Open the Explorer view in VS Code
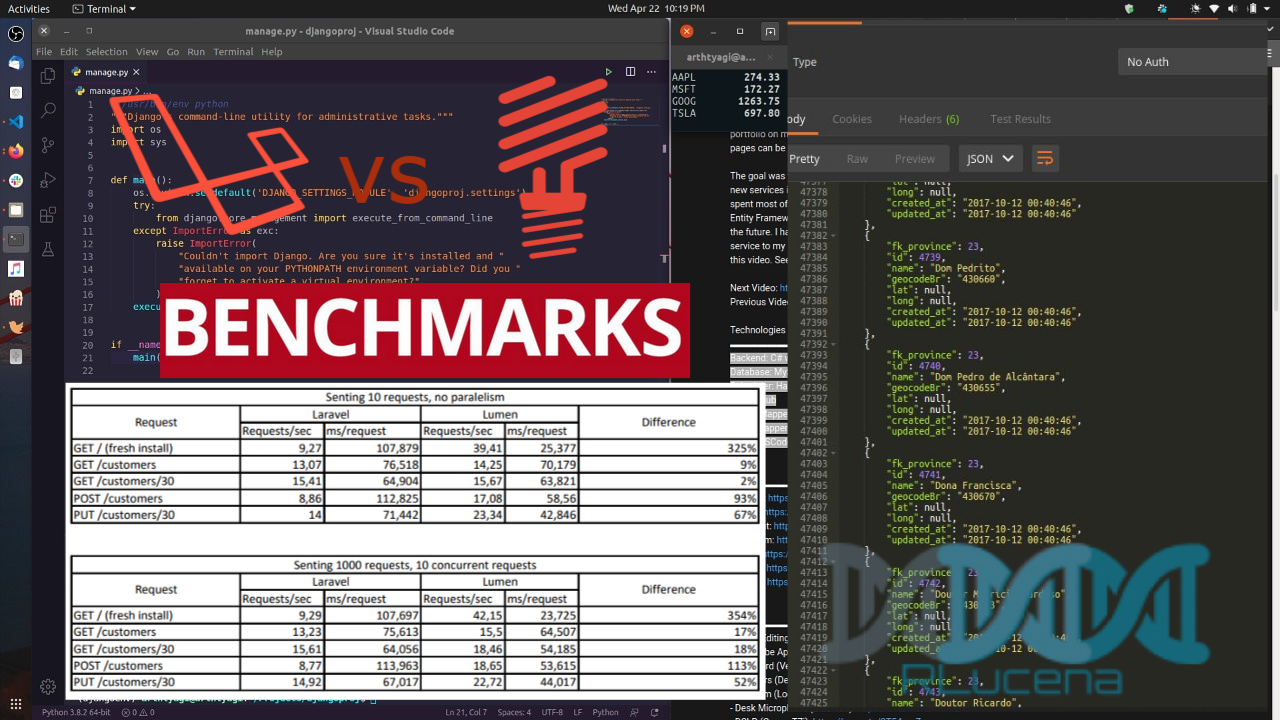 pyautogui.click(x=47, y=76)
